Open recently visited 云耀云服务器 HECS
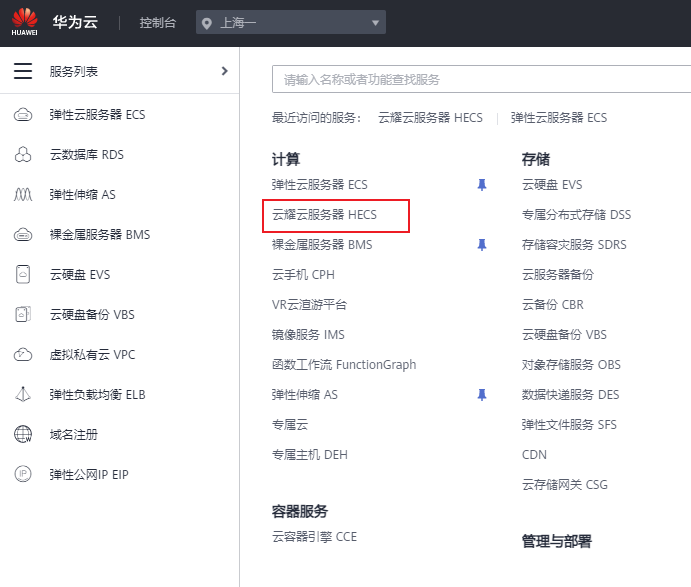 pyautogui.click(x=430, y=118)
